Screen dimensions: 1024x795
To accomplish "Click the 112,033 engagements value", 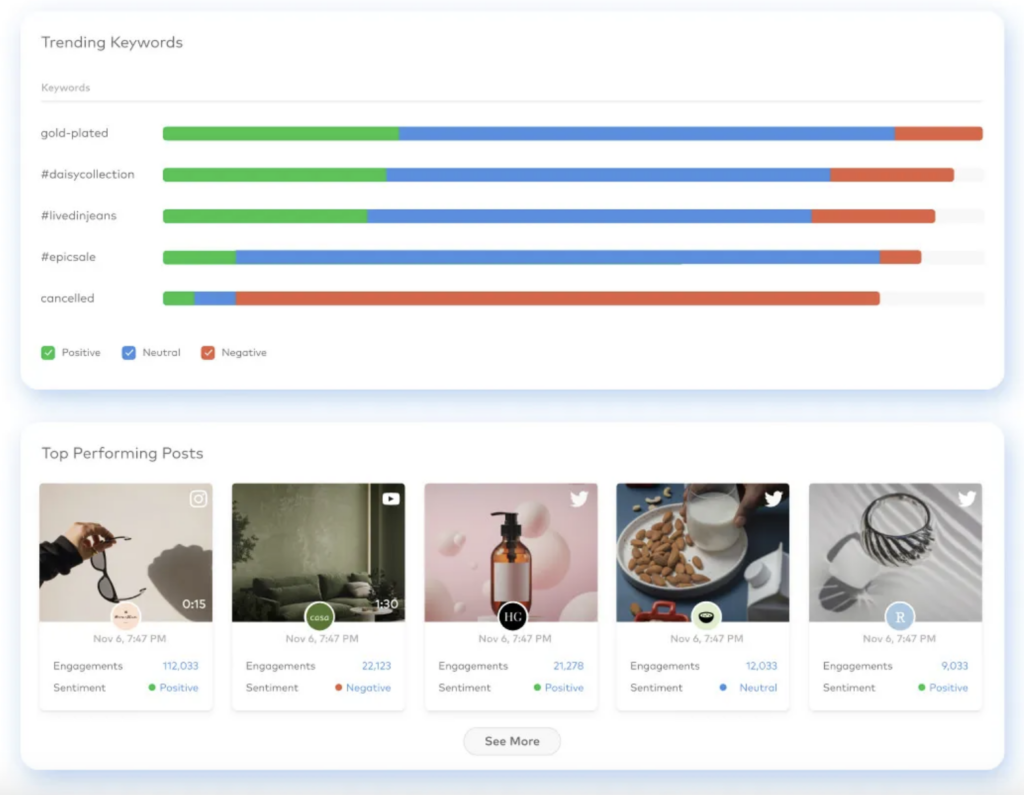I will coord(180,666).
